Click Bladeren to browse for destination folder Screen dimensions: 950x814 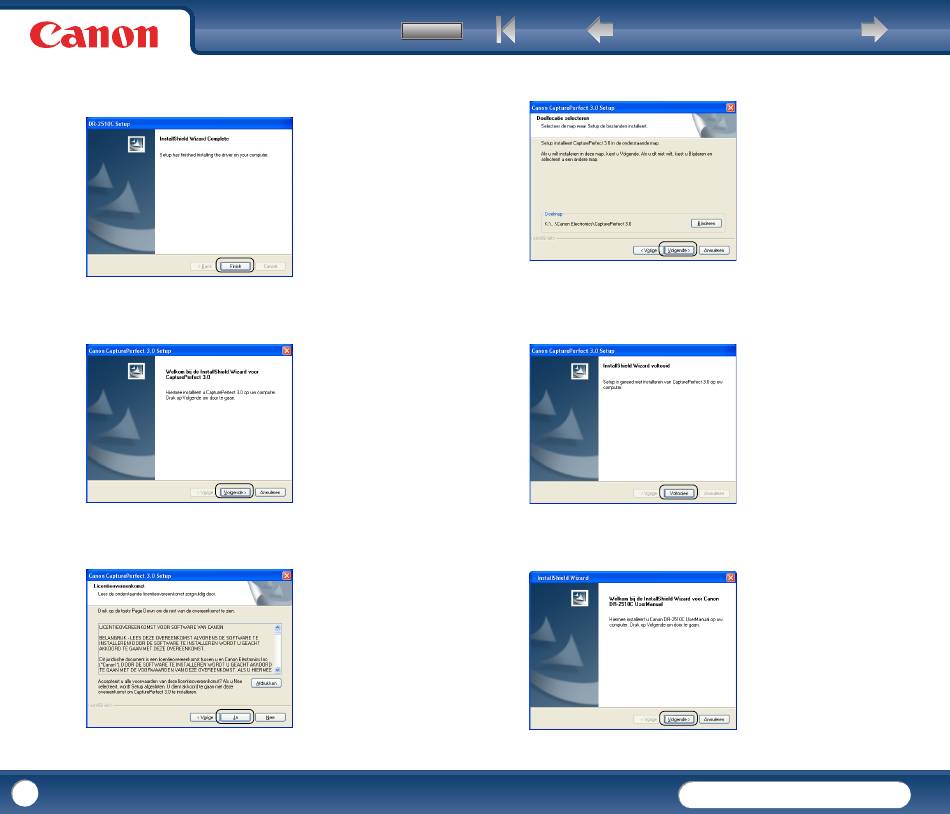(x=706, y=223)
